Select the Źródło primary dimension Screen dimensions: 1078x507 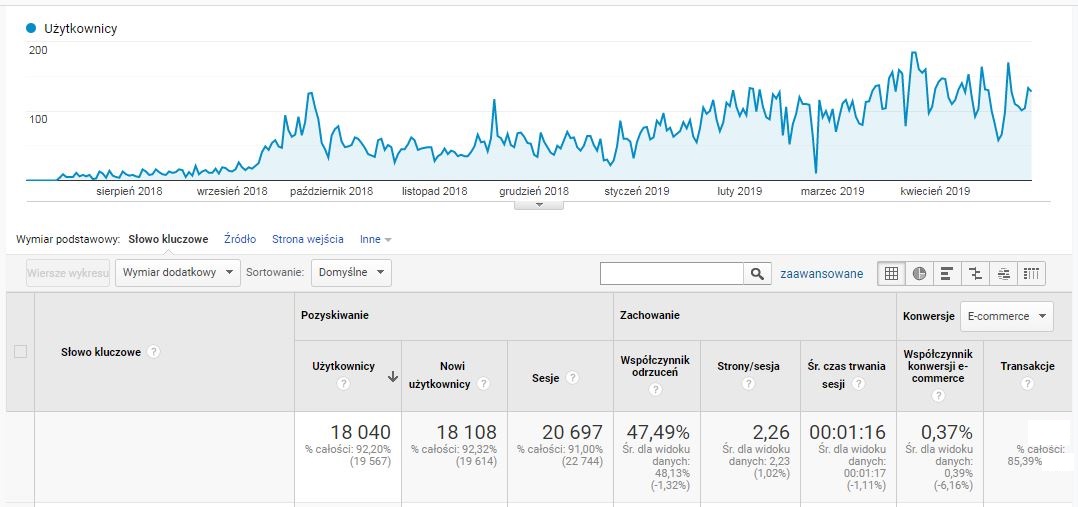pos(240,239)
